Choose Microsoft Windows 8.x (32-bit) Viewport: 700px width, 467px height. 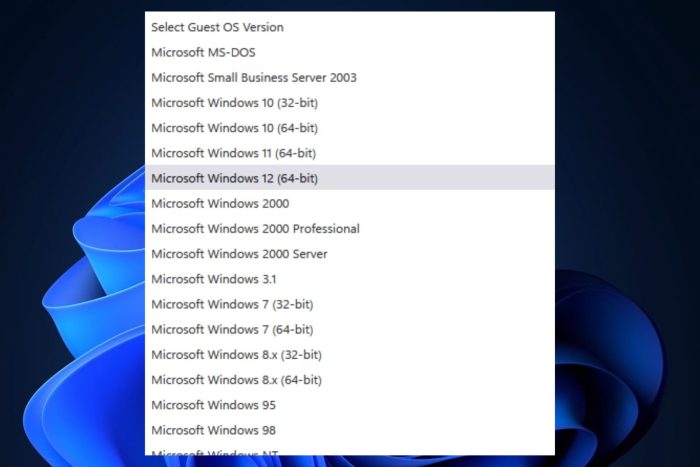pyautogui.click(x=350, y=355)
